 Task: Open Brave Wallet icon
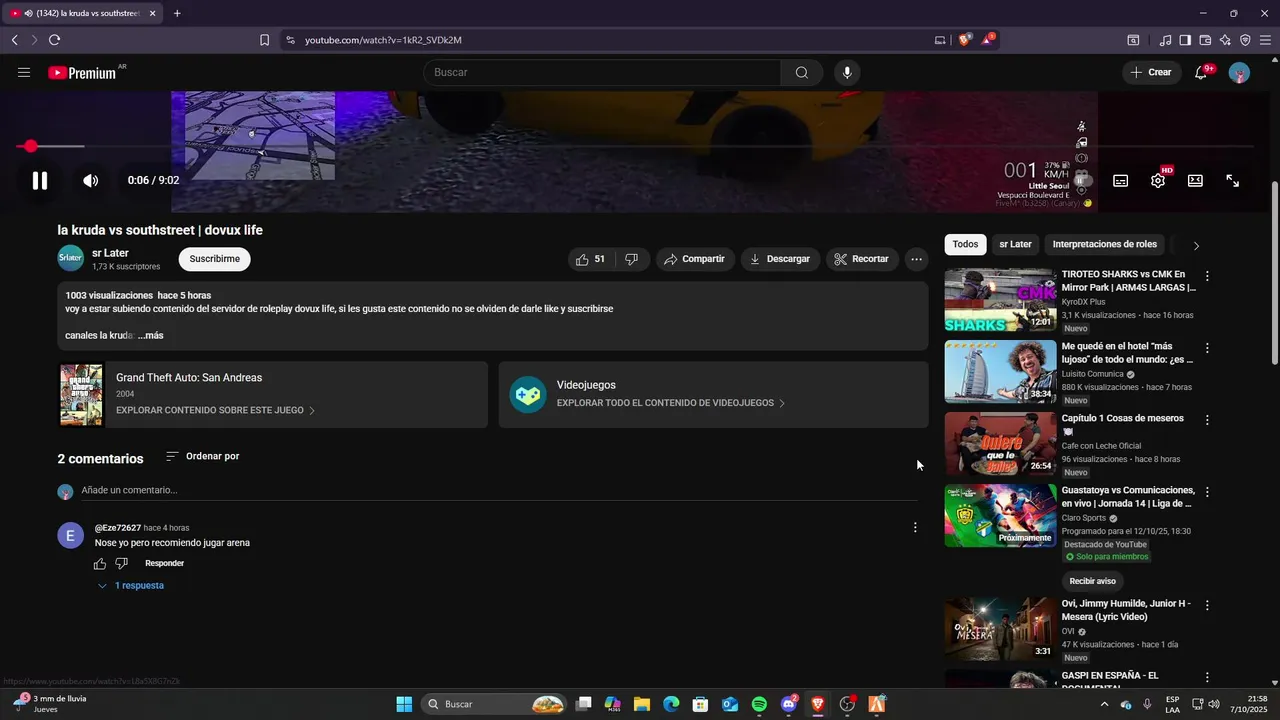pyautogui.click(x=1205, y=40)
